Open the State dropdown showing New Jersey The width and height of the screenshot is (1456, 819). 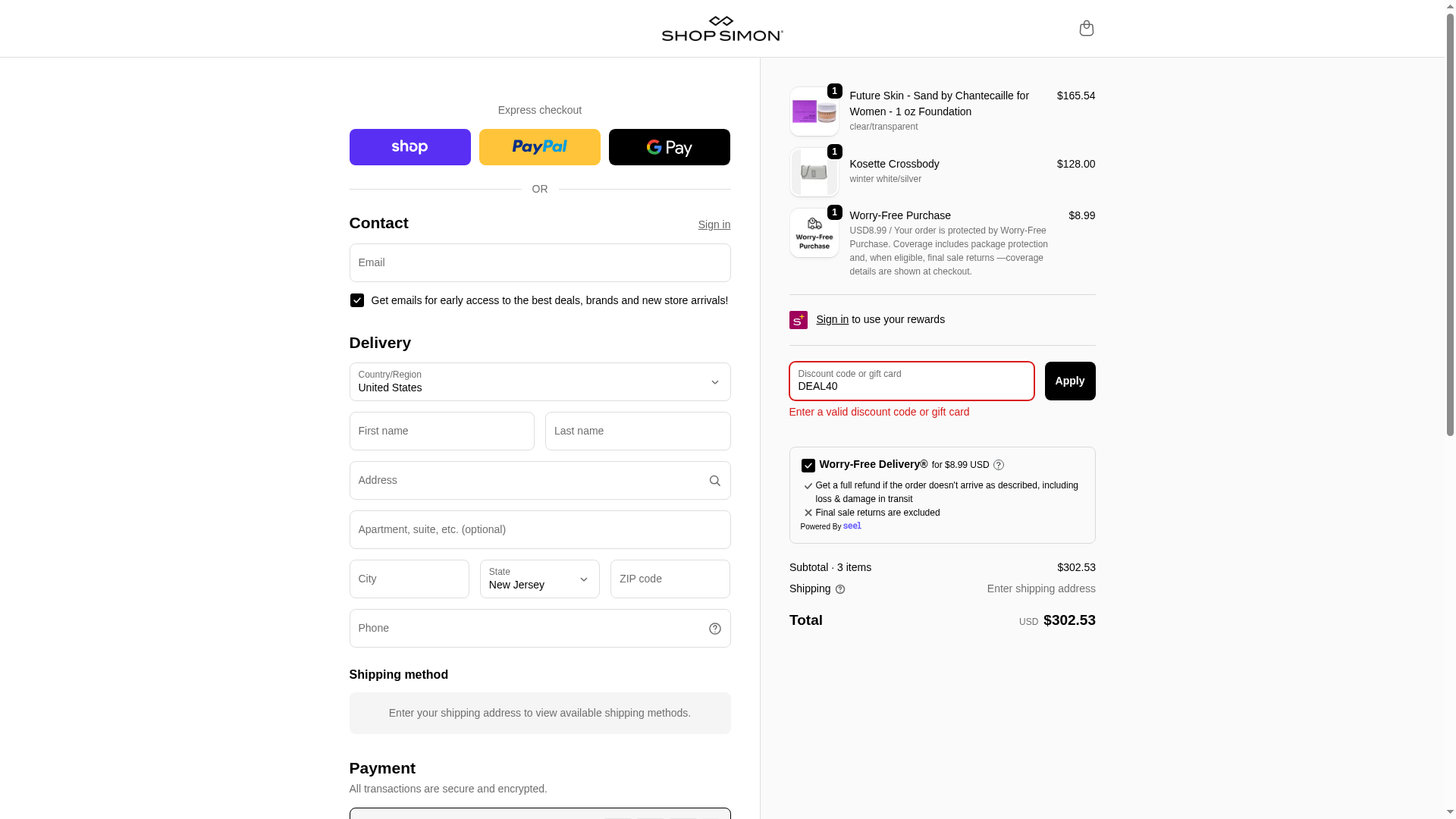[540, 579]
